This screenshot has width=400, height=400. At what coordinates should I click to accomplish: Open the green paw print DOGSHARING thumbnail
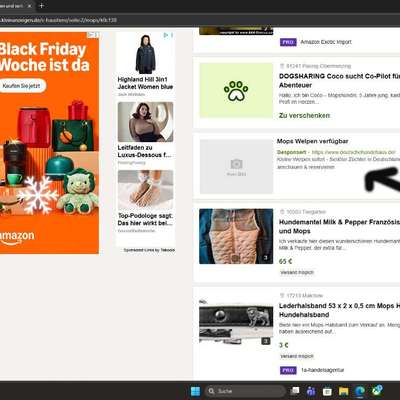coord(236,90)
